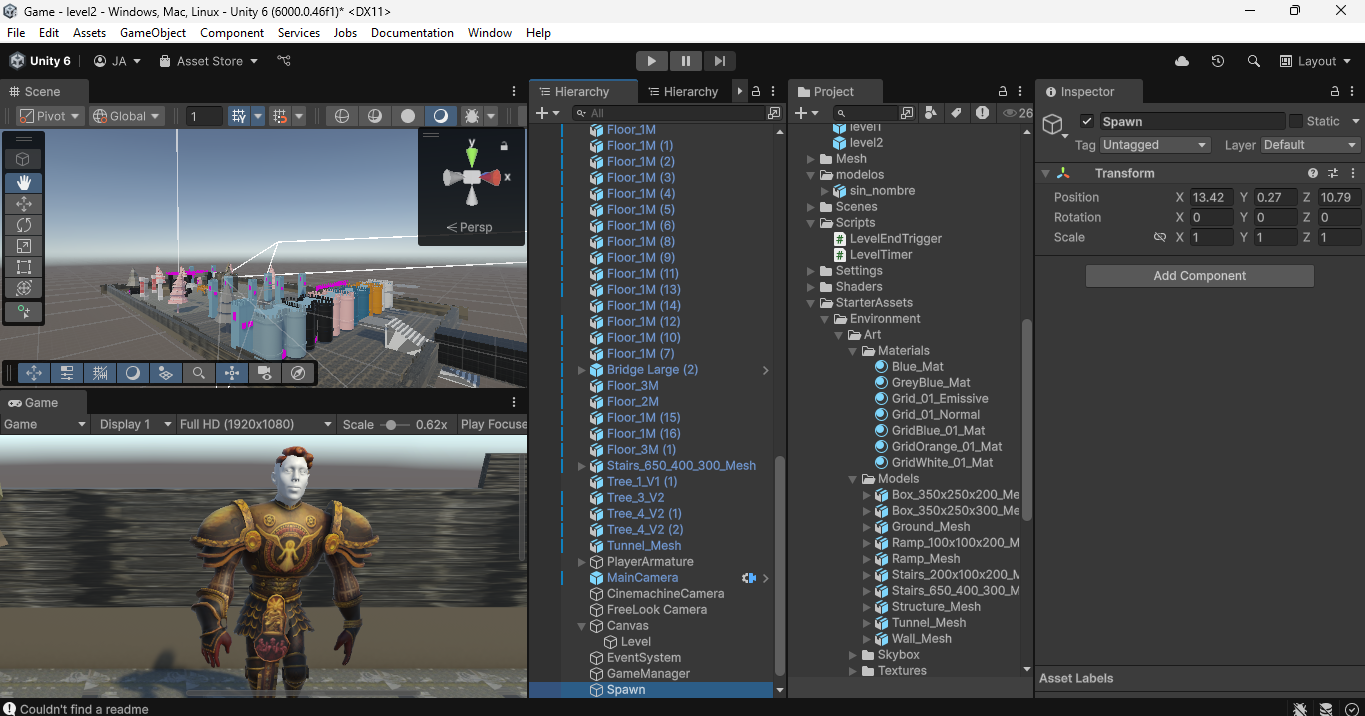Screen dimensions: 1365x716
Task: Select the Transform tool in Scene toolbar
Action: (24, 288)
